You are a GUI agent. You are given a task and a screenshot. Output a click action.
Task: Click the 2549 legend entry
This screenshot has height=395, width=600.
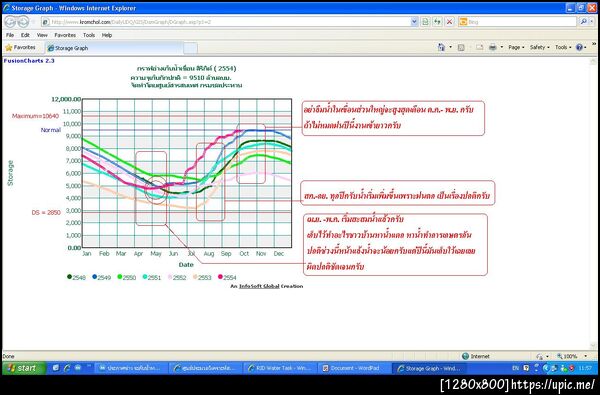[101, 277]
